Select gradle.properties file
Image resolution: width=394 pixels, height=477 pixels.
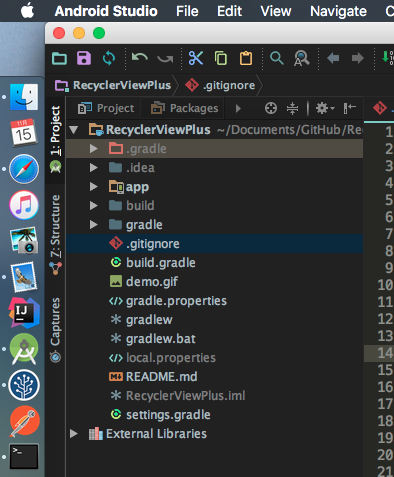(214, 301)
